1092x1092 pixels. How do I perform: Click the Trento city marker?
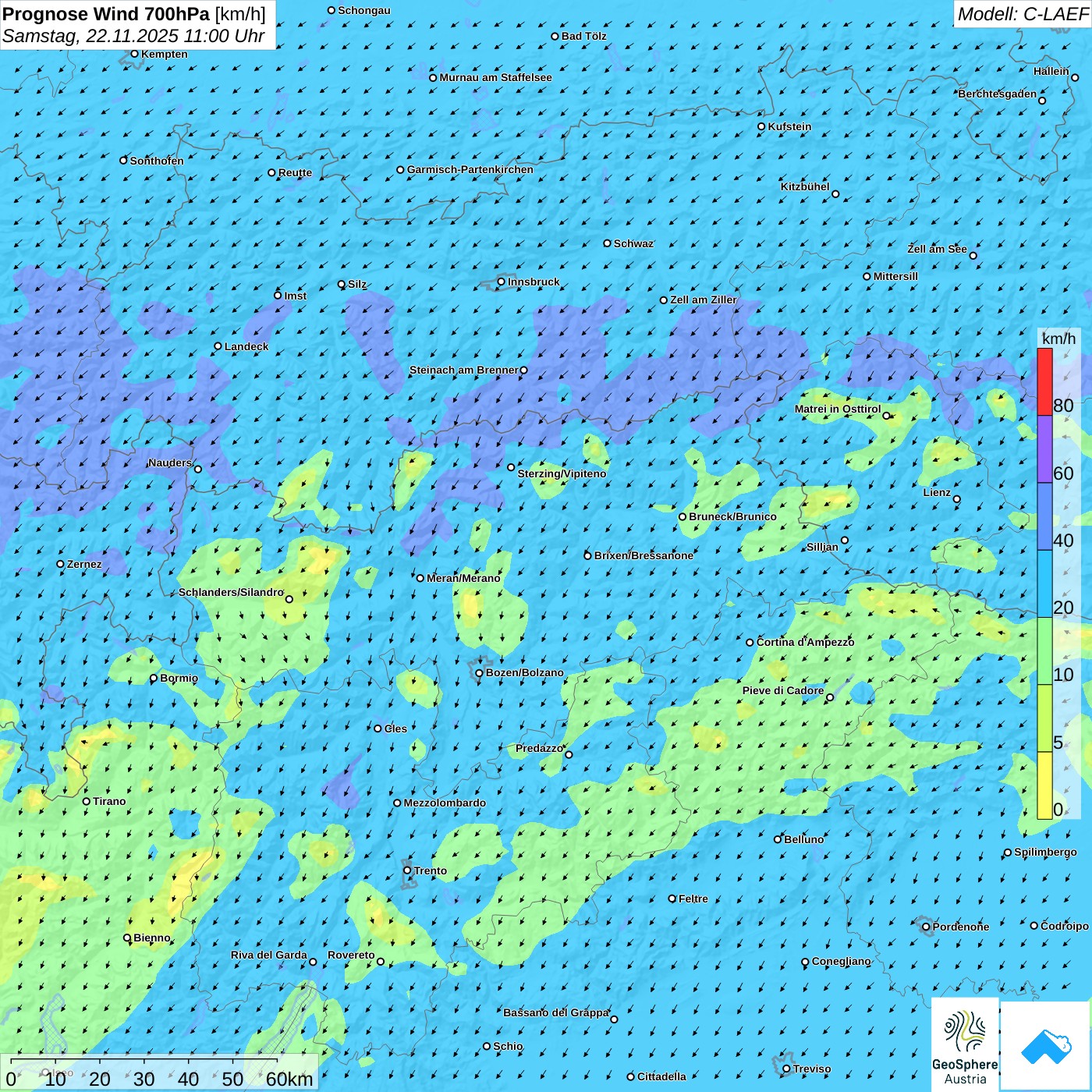pyautogui.click(x=407, y=870)
